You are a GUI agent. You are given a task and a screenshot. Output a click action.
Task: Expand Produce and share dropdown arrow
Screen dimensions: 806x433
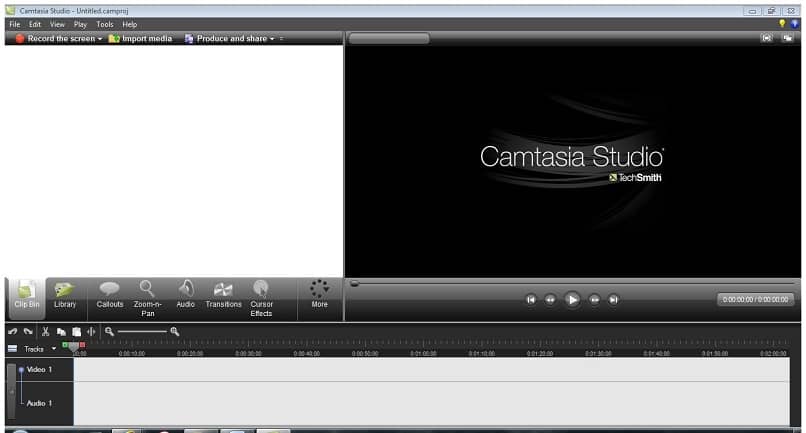[272, 39]
